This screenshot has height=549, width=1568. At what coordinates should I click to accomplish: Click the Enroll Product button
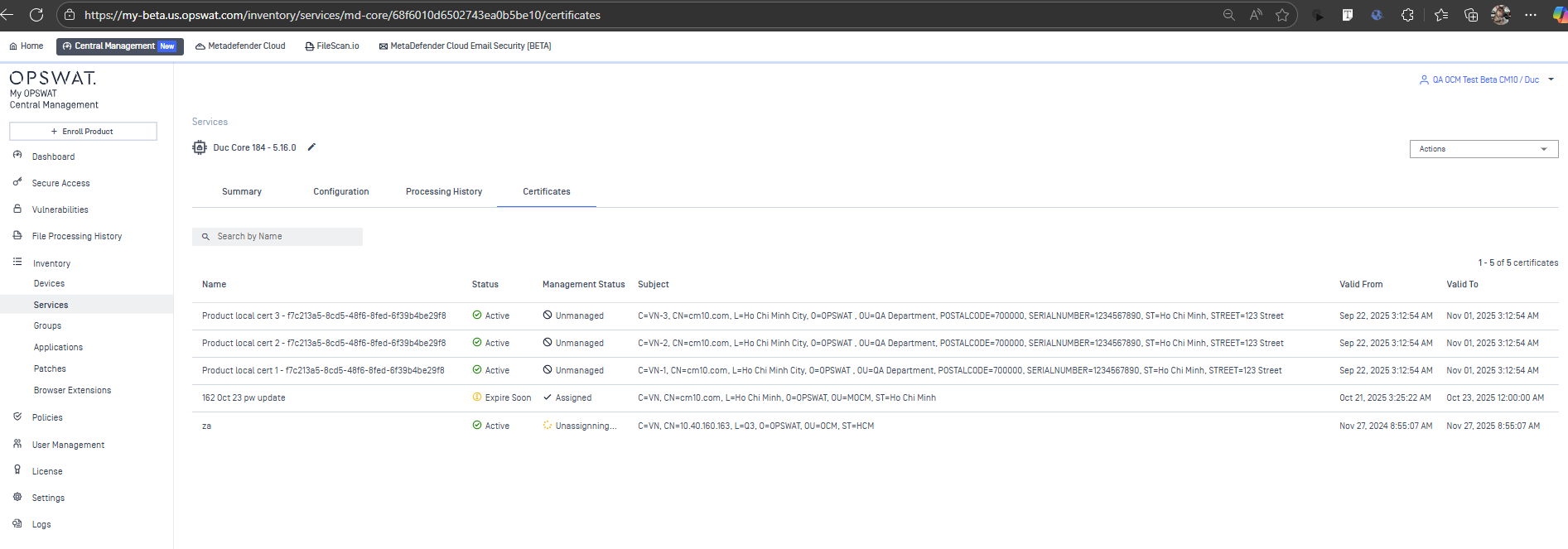click(83, 132)
